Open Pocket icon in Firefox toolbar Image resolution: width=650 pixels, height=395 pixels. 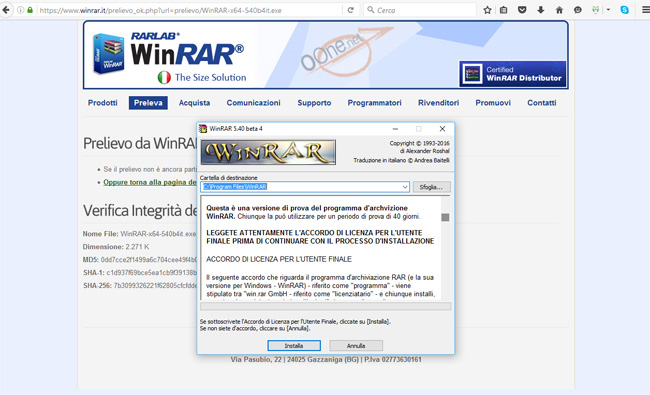point(522,10)
